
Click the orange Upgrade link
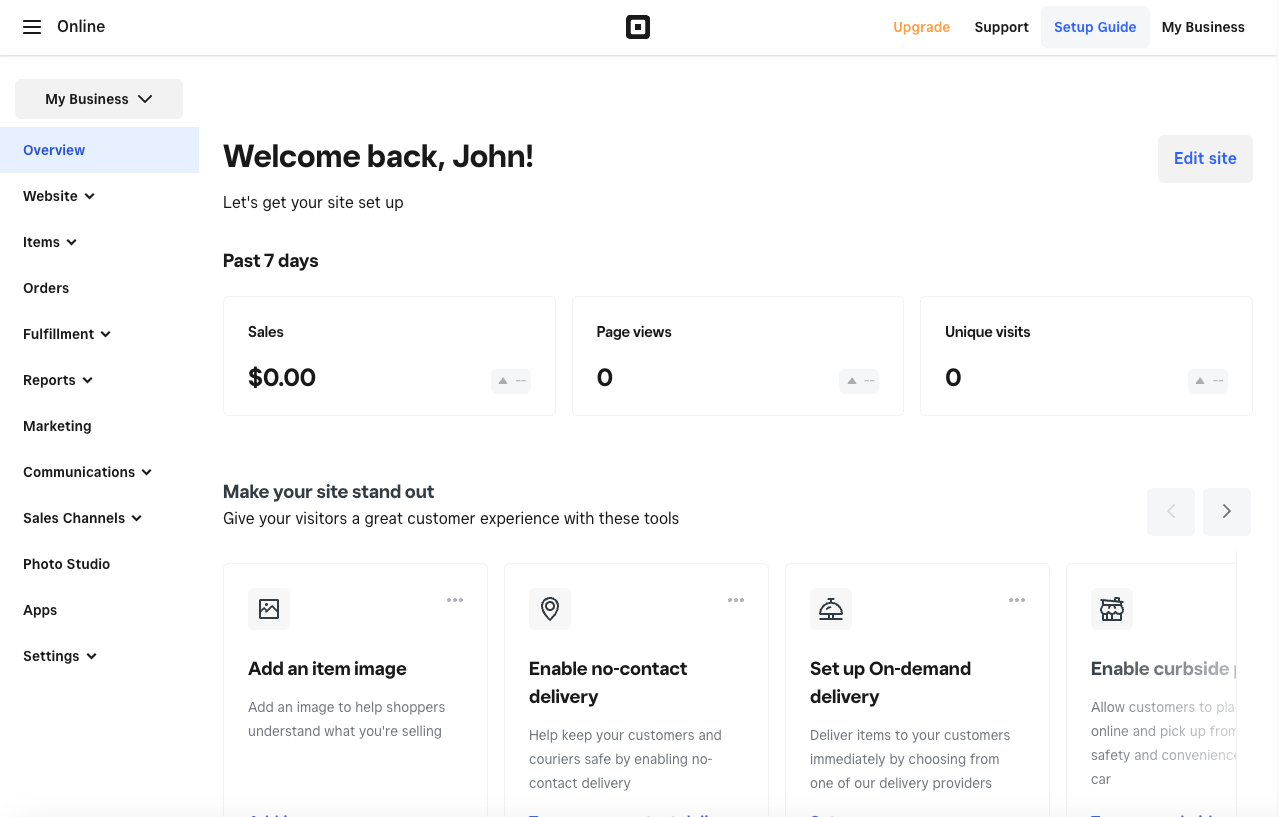[921, 27]
